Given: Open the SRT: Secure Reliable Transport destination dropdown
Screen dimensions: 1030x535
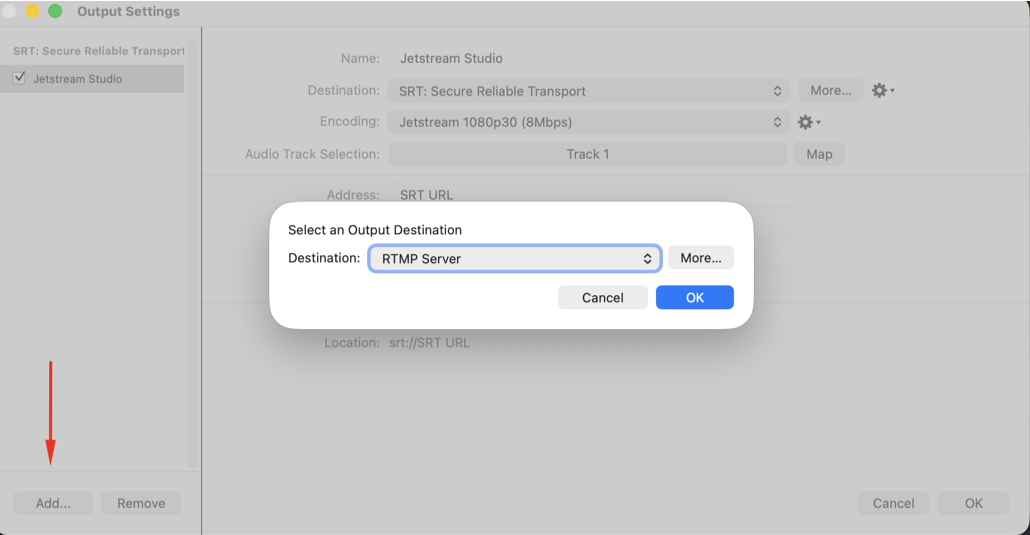Looking at the screenshot, I should 588,91.
